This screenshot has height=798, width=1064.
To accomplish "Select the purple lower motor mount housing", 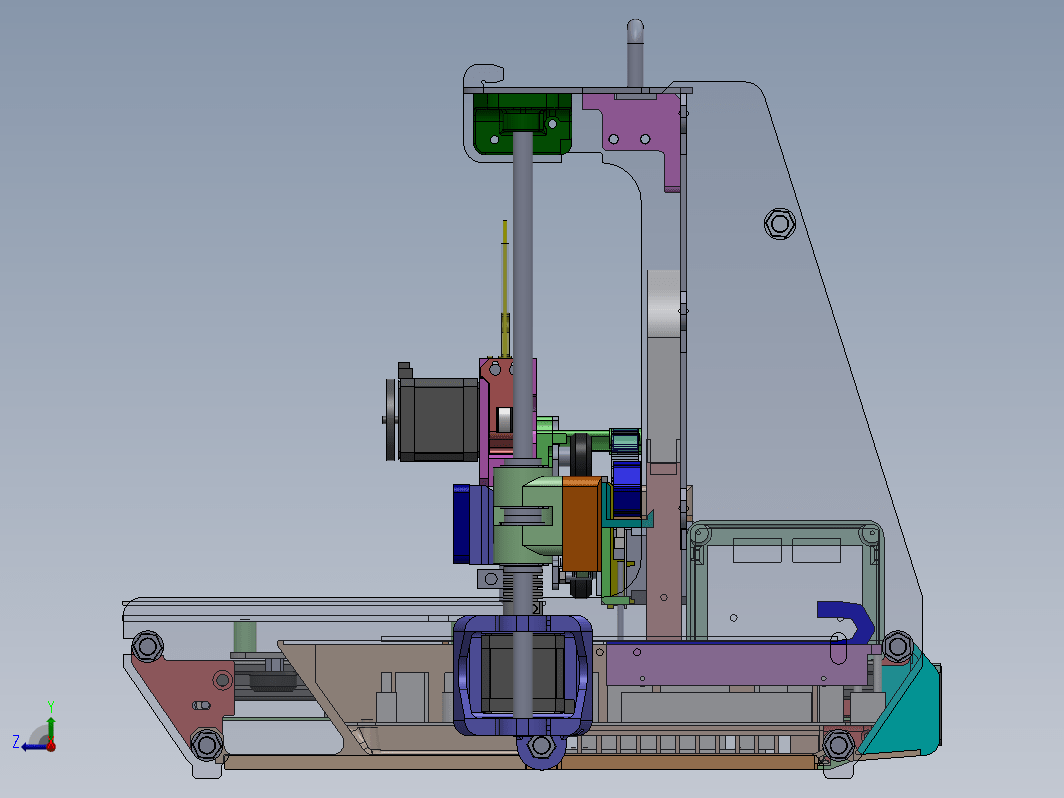I will point(522,676).
